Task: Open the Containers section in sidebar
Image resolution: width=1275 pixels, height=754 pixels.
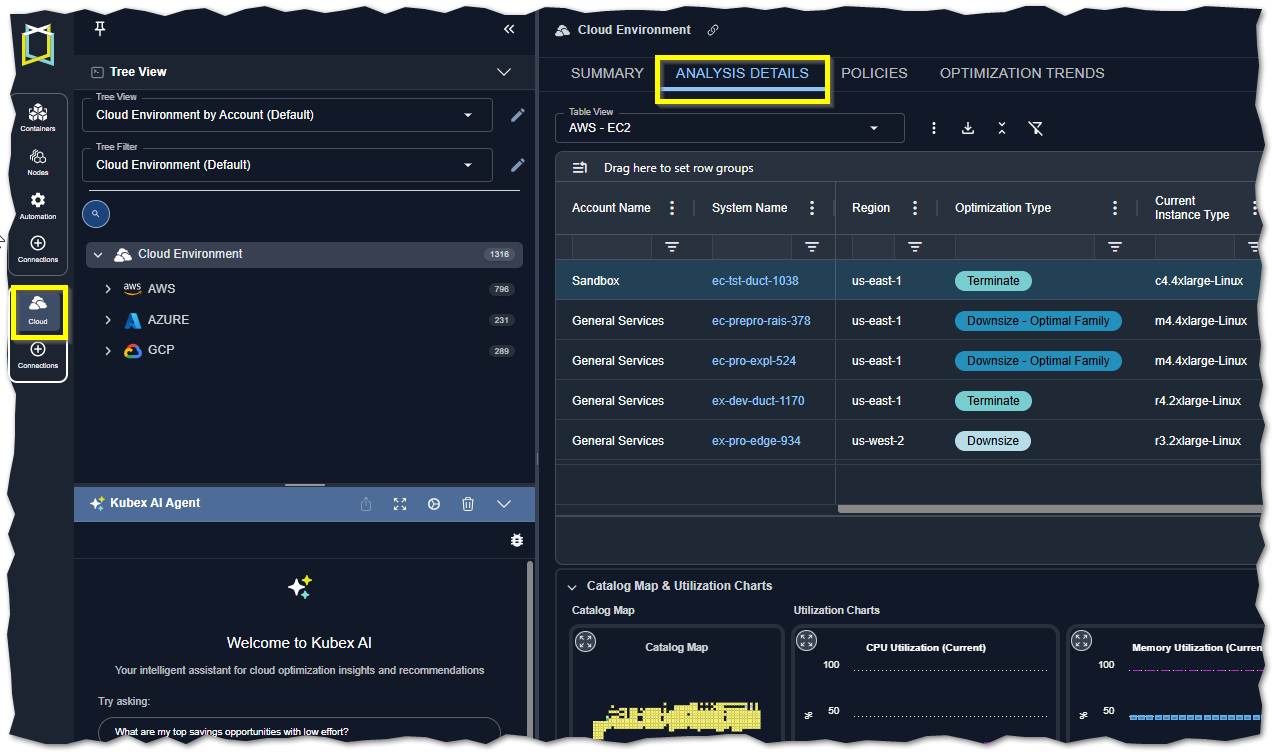Action: pos(38,116)
